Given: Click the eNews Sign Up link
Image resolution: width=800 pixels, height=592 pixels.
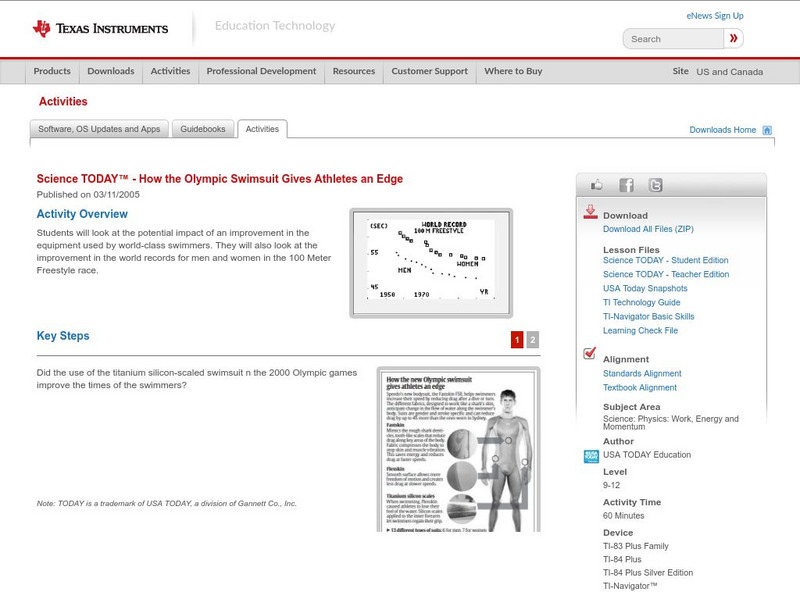Looking at the screenshot, I should tap(715, 16).
